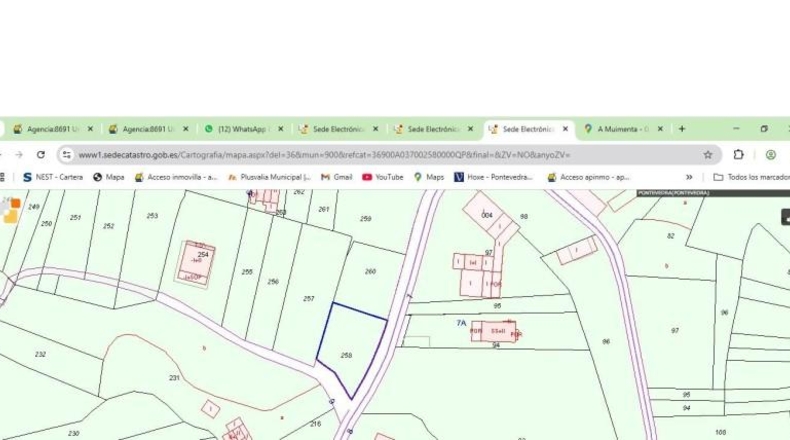Viewport: 790px width, 440px height.
Task: Open the YouTube bookmark
Action: coord(383,177)
